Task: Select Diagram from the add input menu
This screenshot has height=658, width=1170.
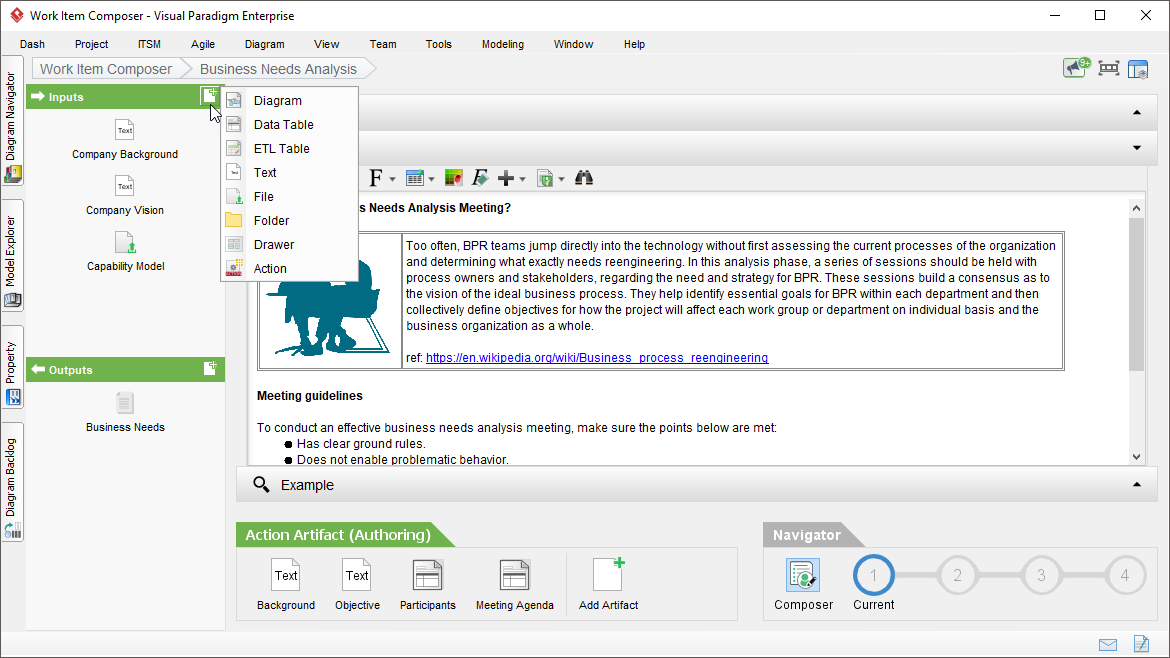Action: [x=290, y=101]
